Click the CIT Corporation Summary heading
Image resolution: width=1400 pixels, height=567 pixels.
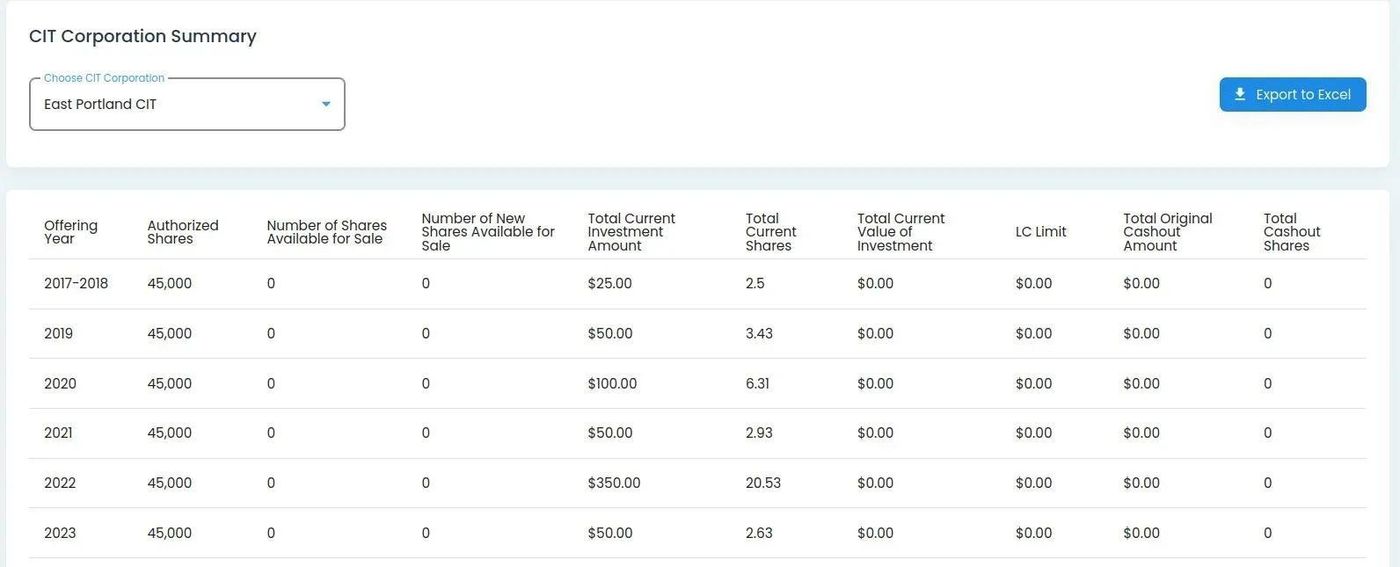point(143,36)
